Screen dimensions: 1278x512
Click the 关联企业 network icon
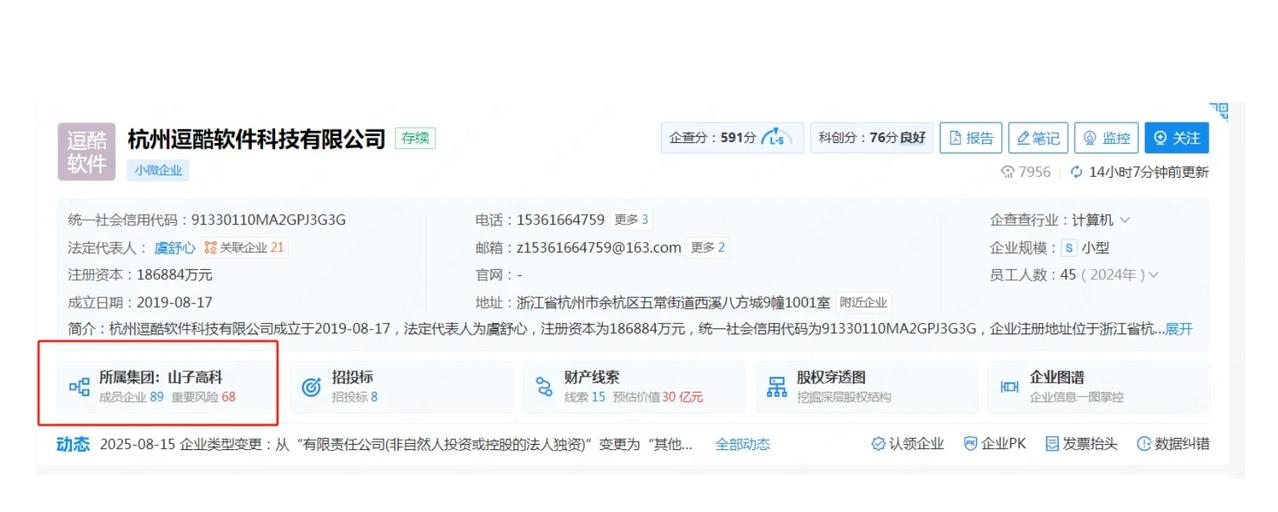210,247
